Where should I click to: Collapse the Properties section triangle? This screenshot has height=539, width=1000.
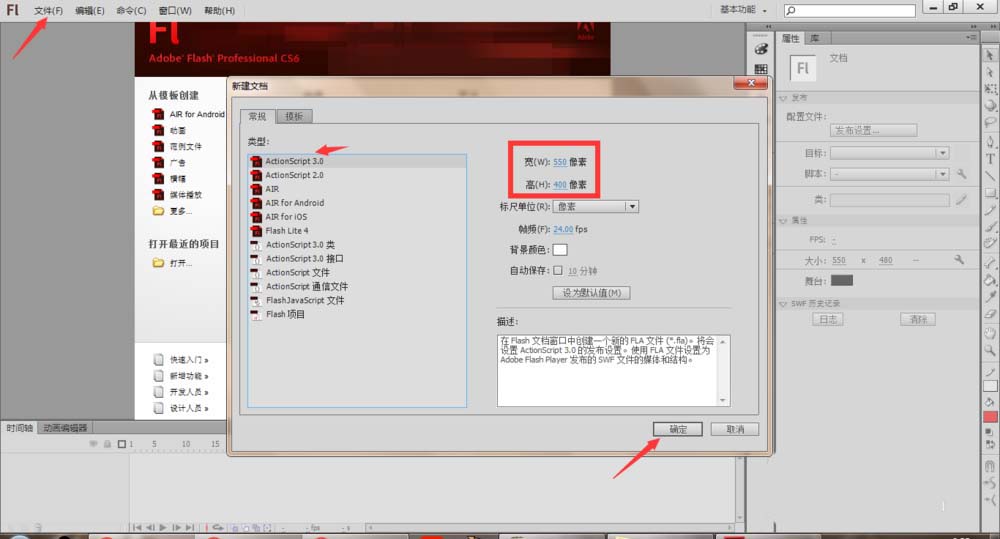coord(784,221)
